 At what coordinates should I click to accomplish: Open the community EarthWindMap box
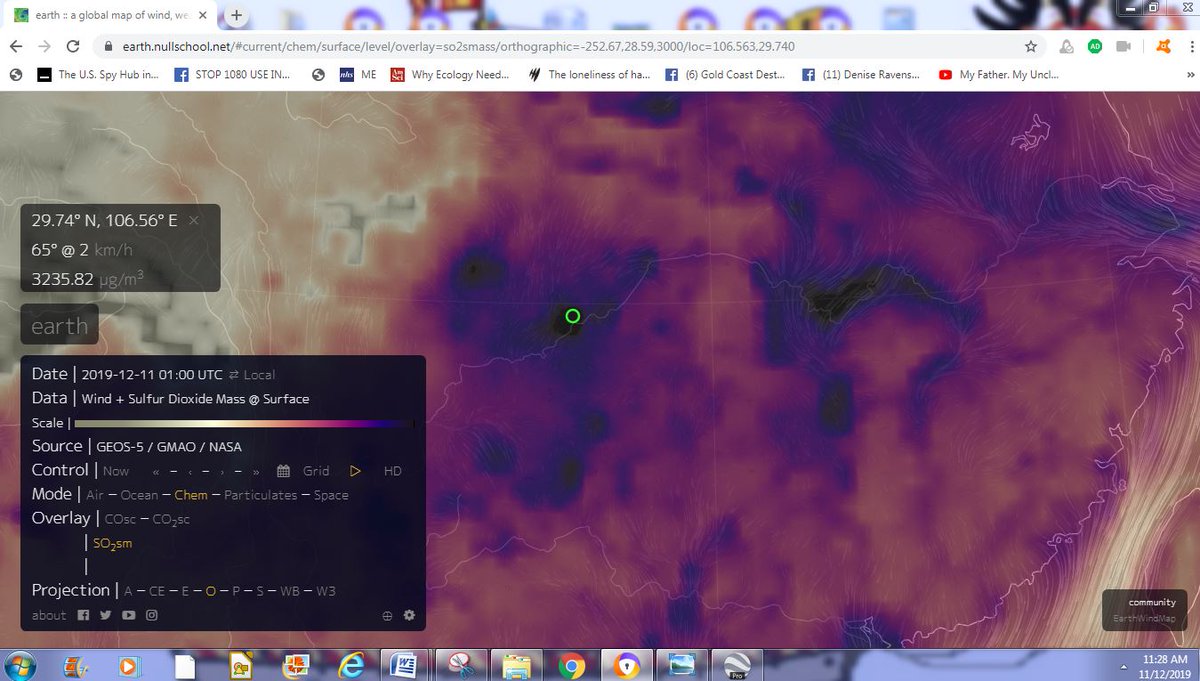[1147, 610]
